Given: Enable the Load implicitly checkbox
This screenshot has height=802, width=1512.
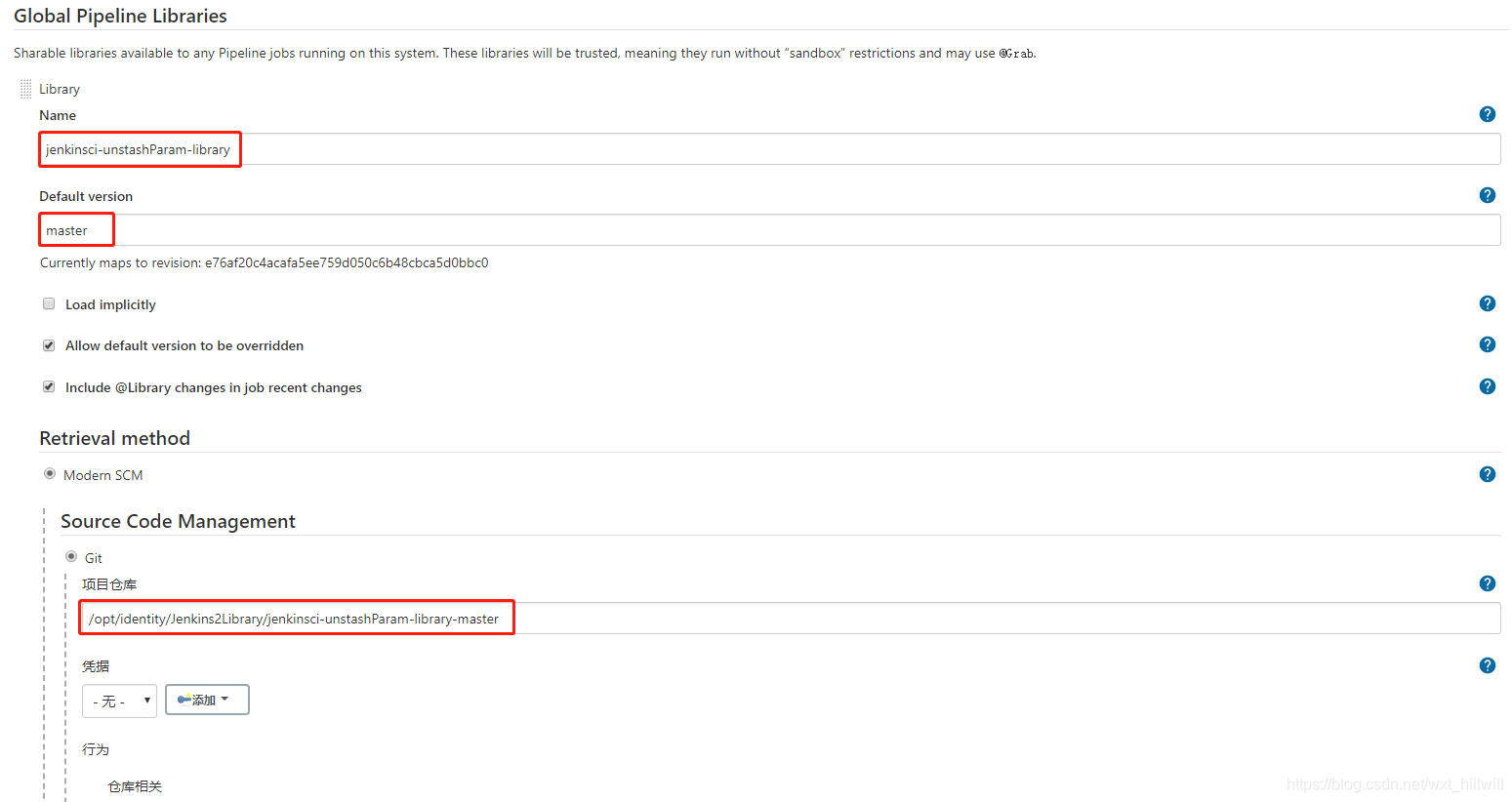Looking at the screenshot, I should click(48, 303).
